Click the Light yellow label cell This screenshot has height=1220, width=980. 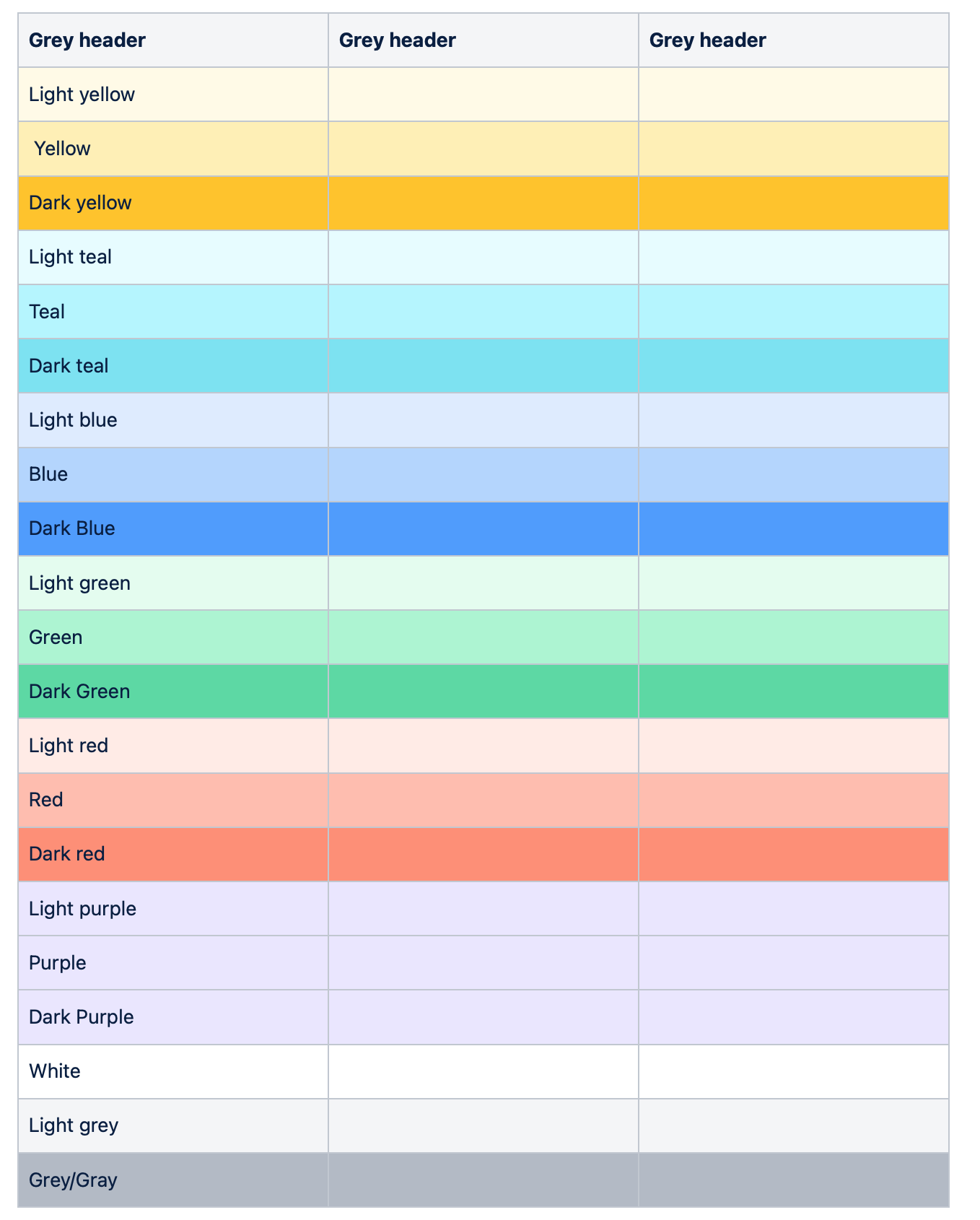click(x=172, y=95)
